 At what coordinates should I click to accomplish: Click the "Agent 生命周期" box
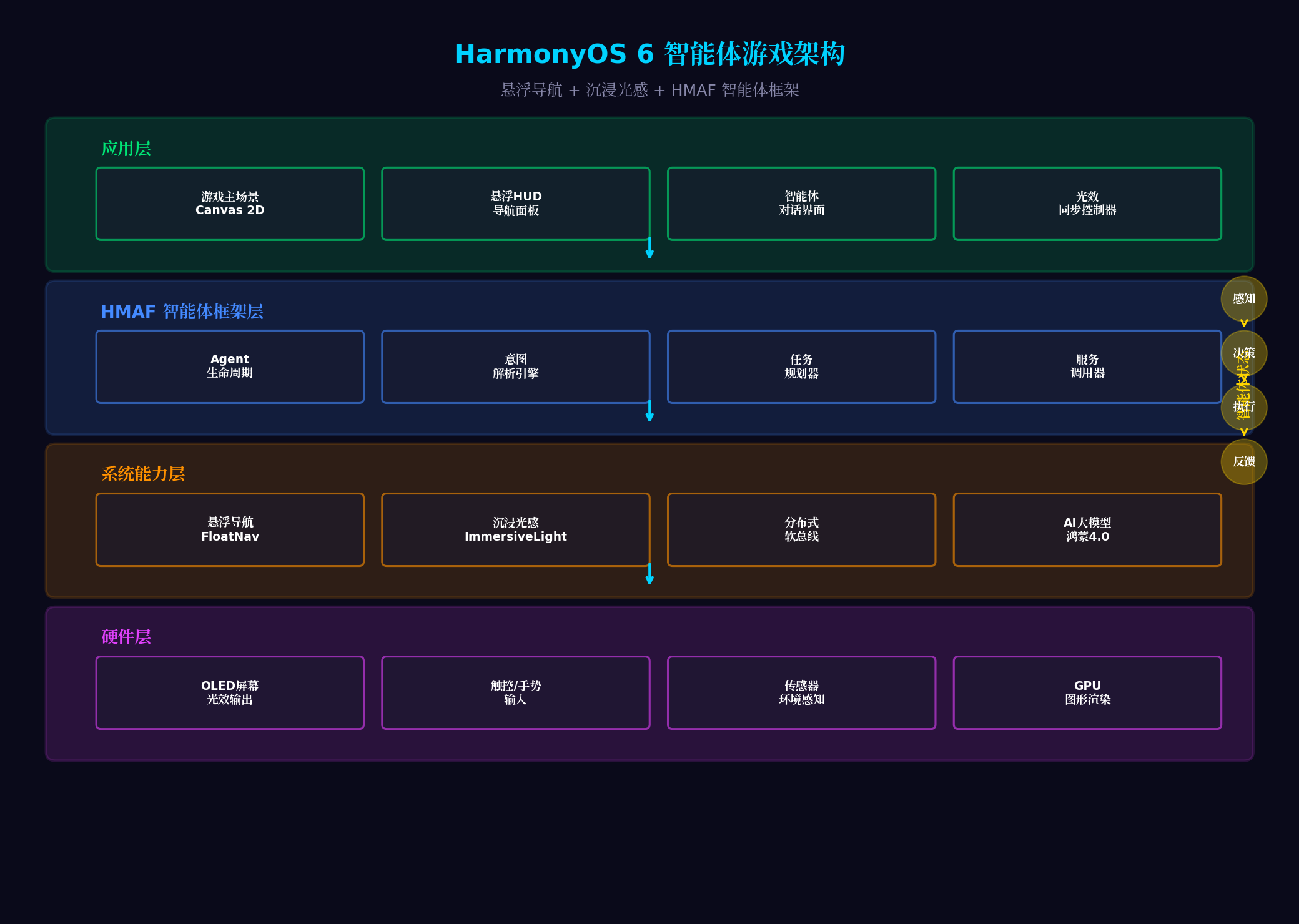coord(230,366)
